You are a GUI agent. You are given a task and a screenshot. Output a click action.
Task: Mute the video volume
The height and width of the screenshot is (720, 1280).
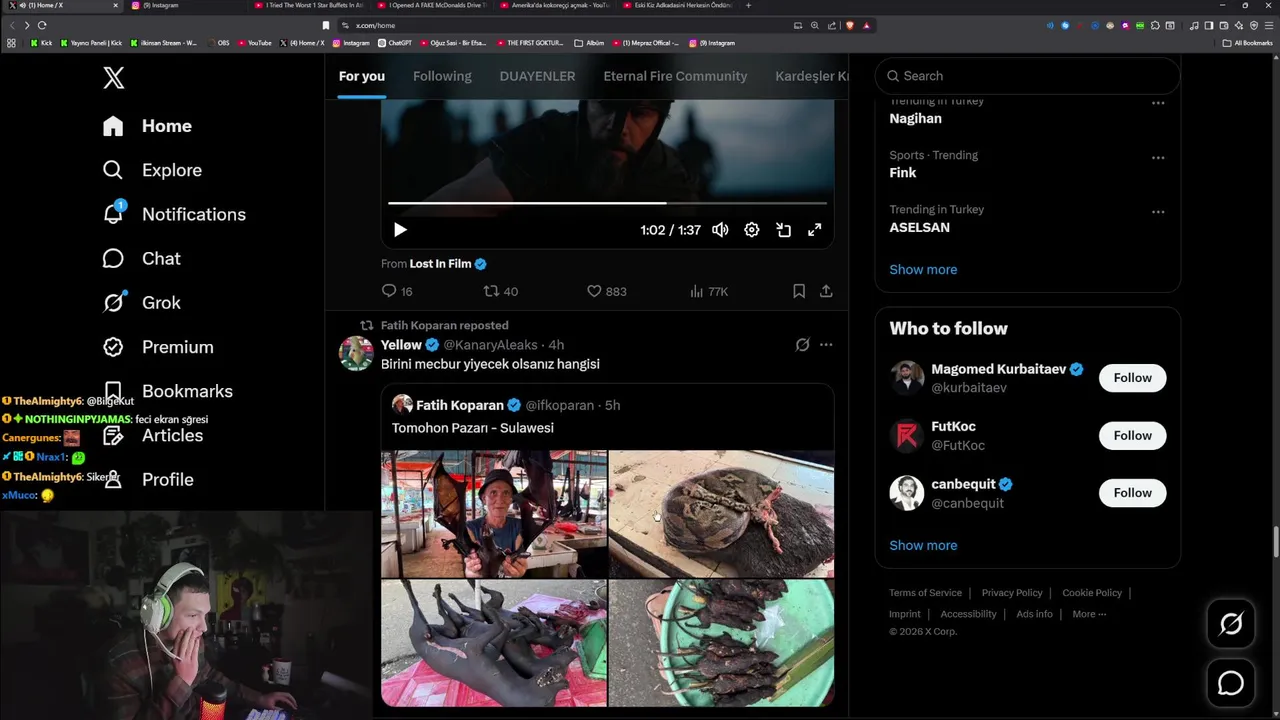pos(720,230)
